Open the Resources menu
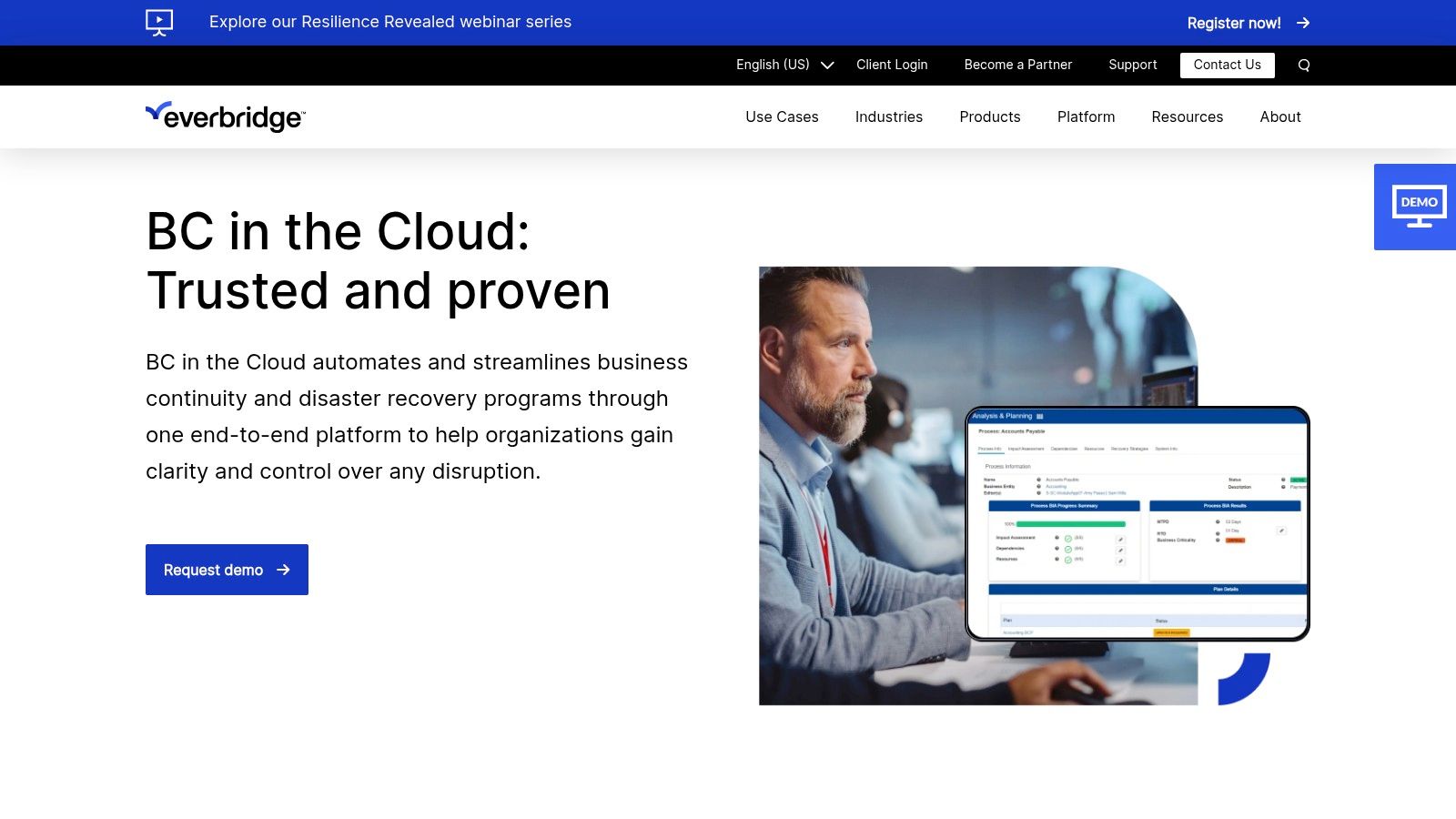Image resolution: width=1456 pixels, height=819 pixels. (x=1188, y=116)
